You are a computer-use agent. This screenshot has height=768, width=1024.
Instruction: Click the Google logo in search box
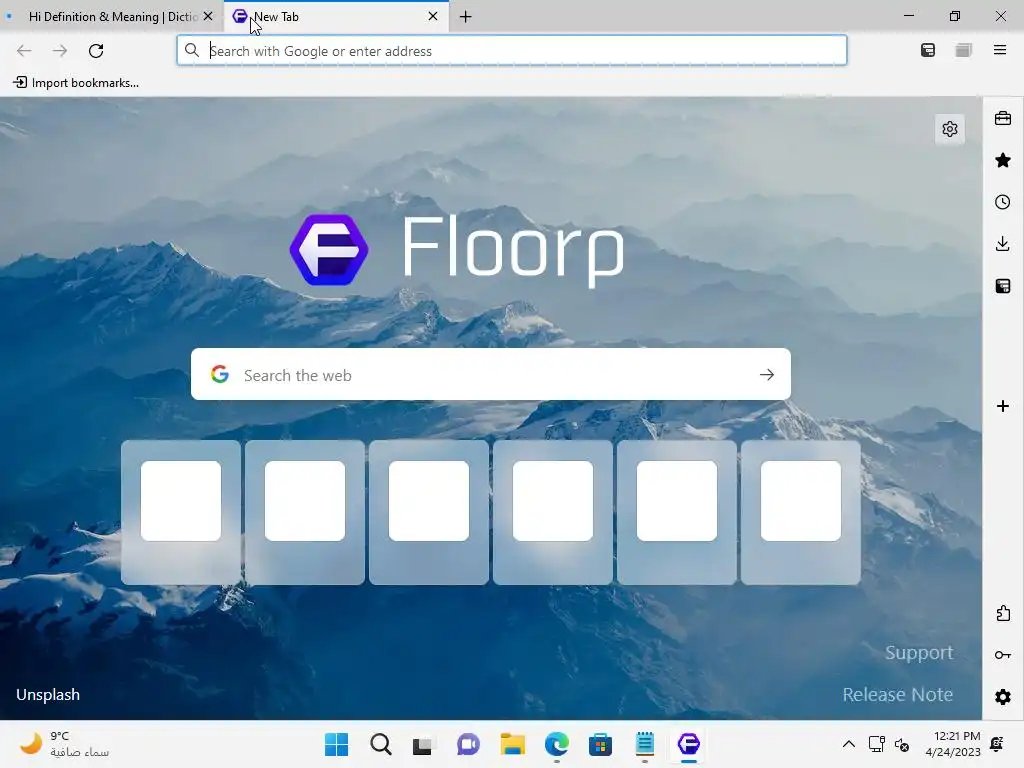(x=220, y=374)
